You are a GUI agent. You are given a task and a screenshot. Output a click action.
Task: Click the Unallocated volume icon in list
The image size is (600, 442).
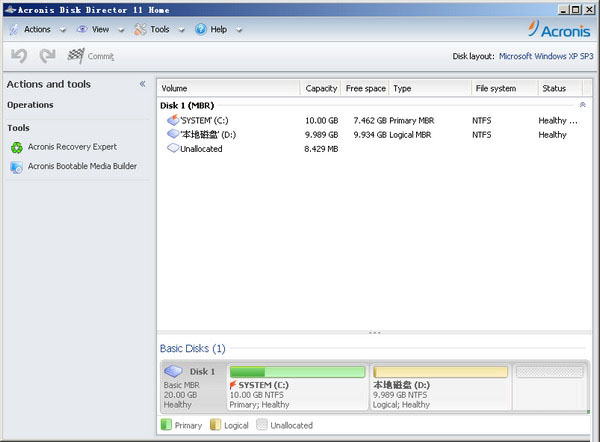tap(172, 148)
